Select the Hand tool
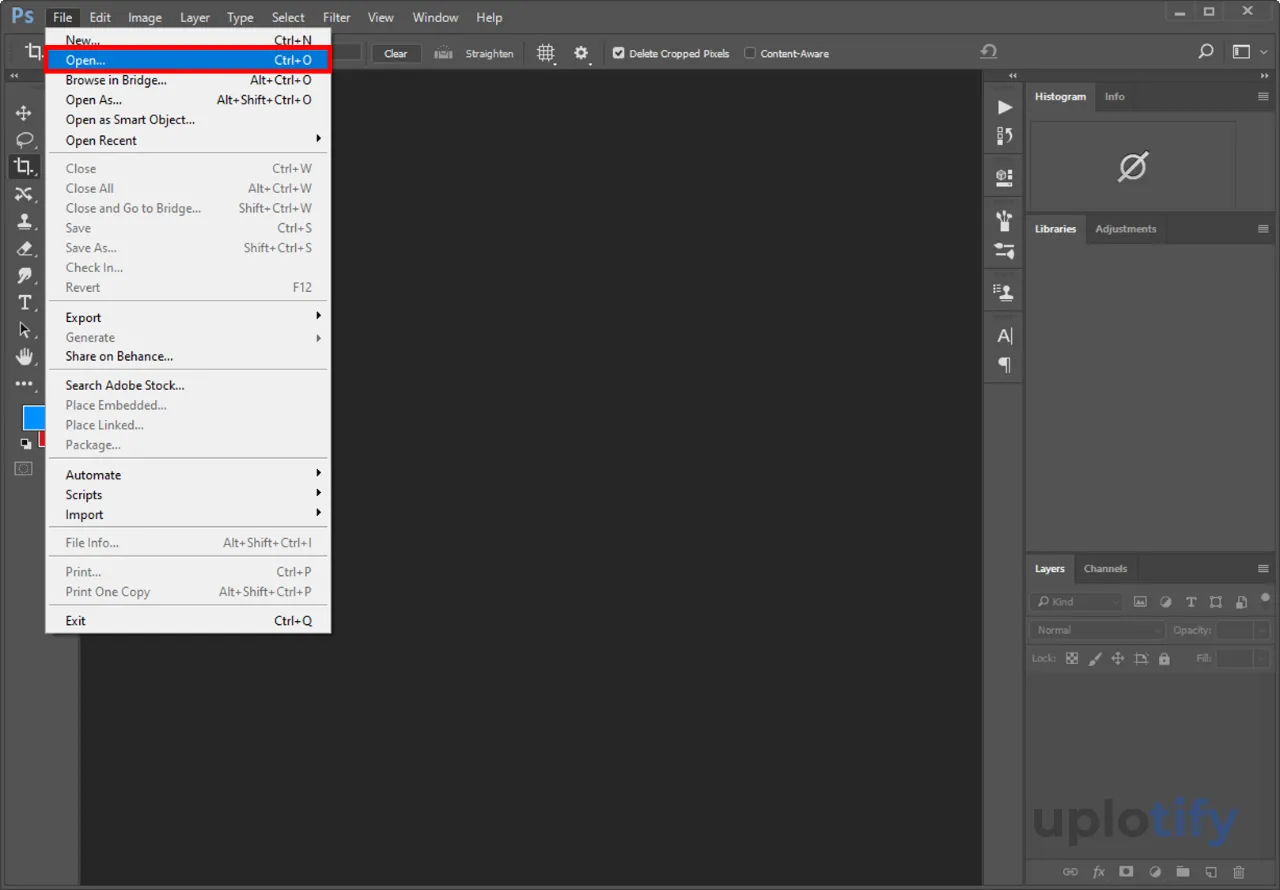Viewport: 1280px width, 890px height. 24,357
